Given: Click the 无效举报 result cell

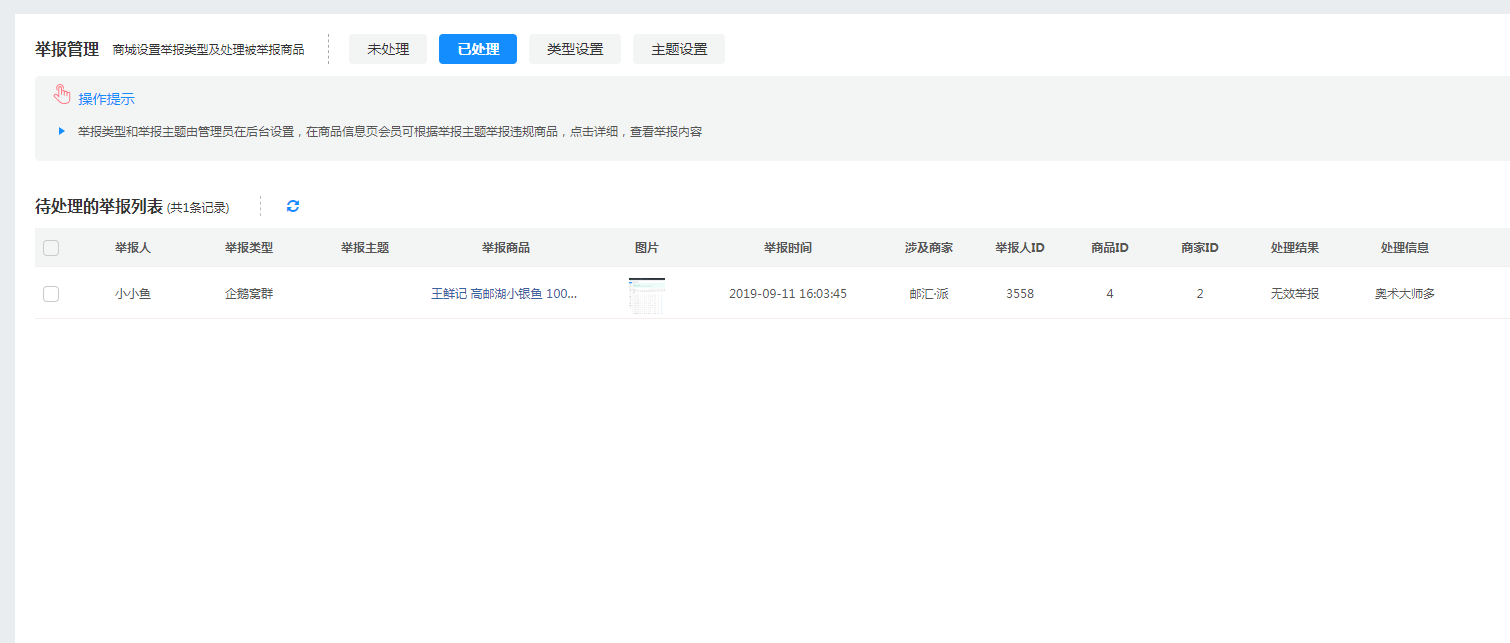Looking at the screenshot, I should 1295,294.
